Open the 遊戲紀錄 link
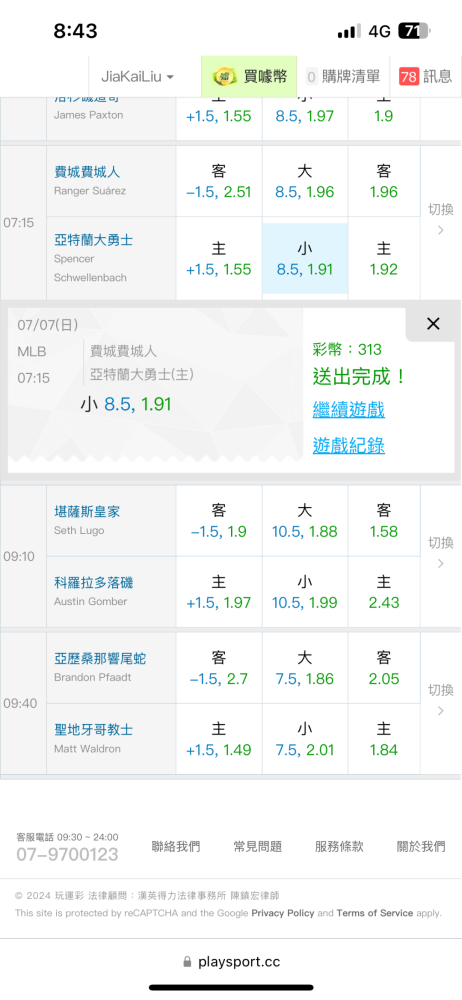 tap(348, 445)
